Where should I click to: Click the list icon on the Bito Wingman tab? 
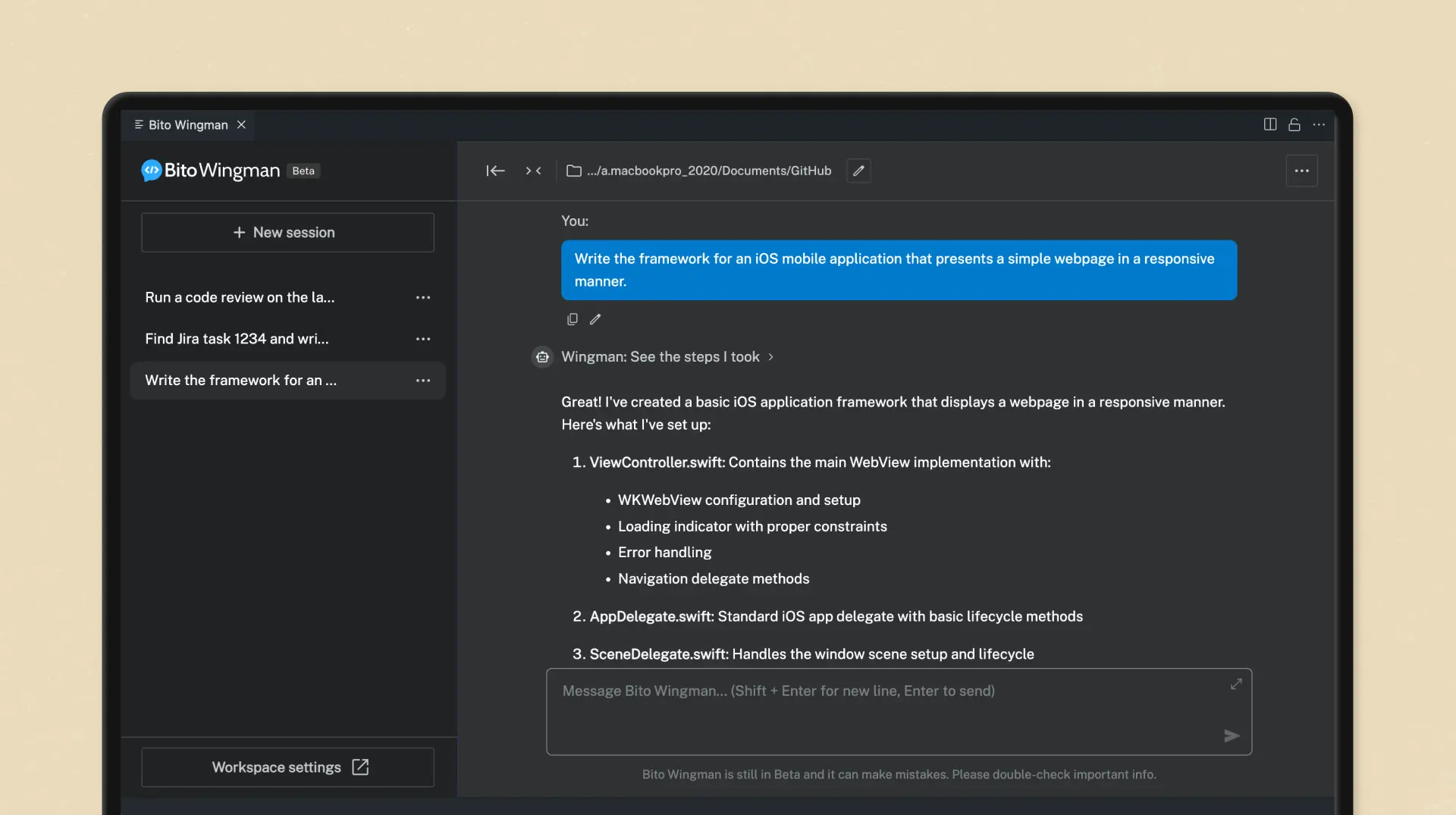pyautogui.click(x=139, y=124)
